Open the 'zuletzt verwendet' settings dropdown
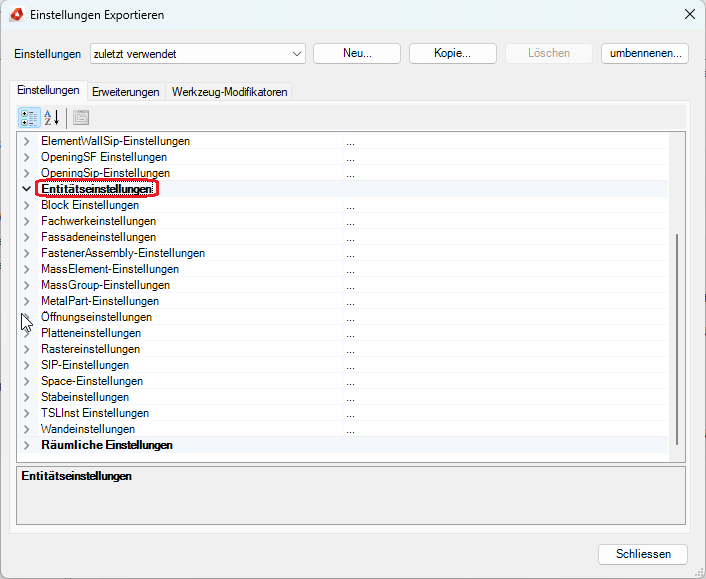The height and width of the screenshot is (579, 706). click(198, 54)
